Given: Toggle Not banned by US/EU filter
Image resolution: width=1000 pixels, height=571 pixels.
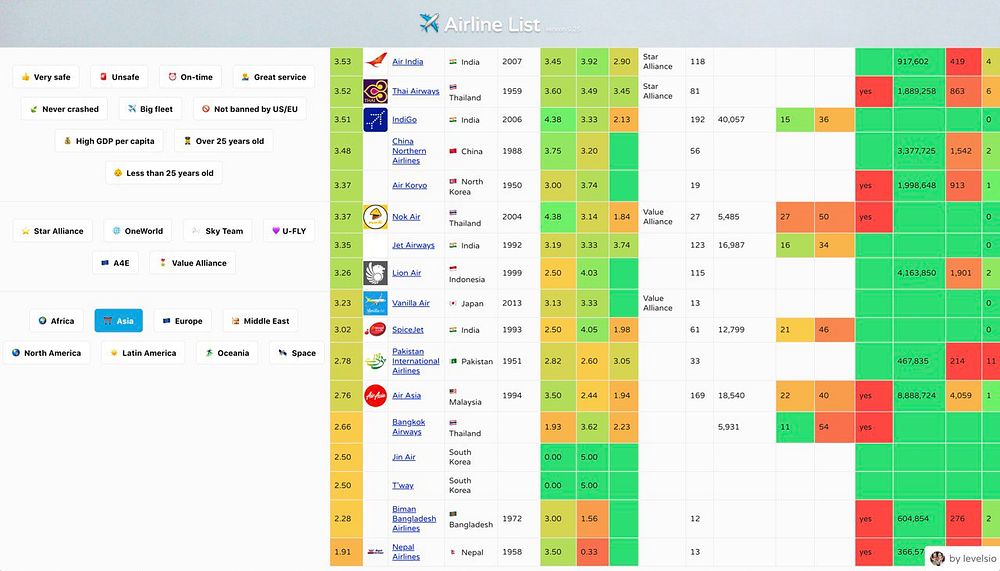Looking at the screenshot, I should click(249, 108).
